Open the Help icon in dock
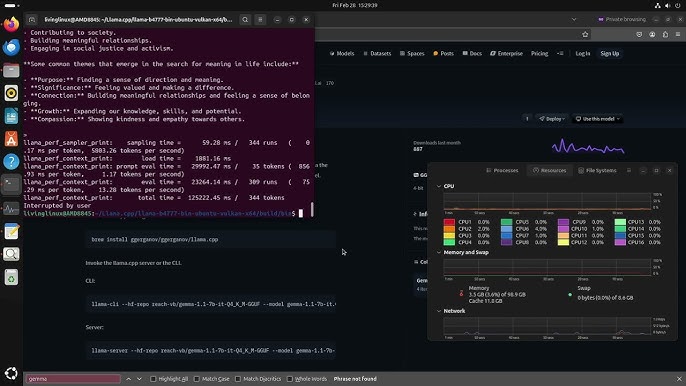 pyautogui.click(x=11, y=161)
